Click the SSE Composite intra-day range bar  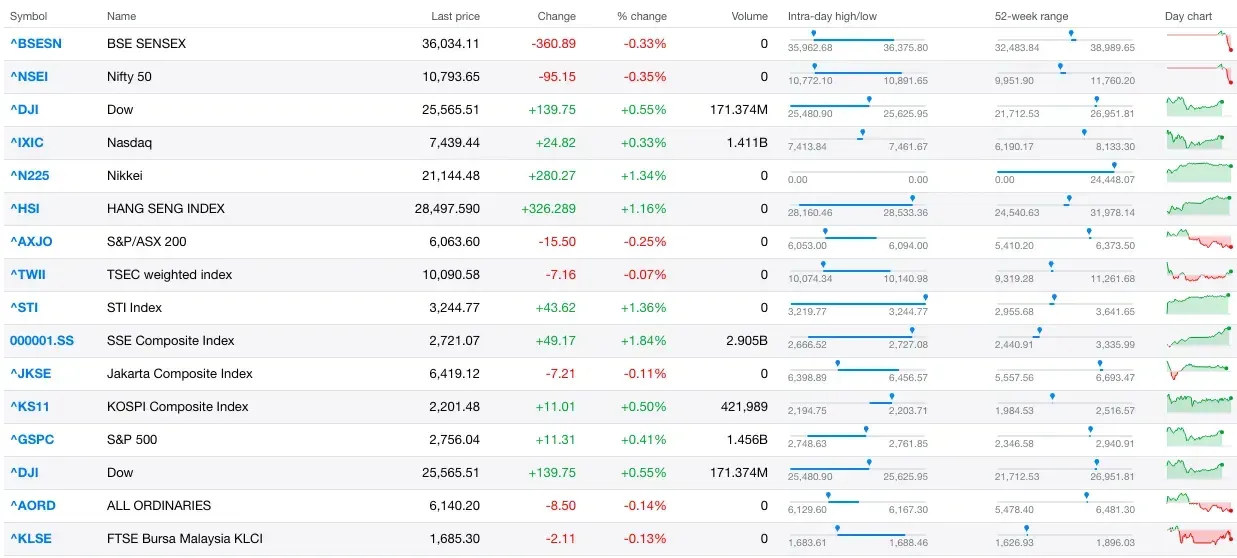(x=858, y=335)
